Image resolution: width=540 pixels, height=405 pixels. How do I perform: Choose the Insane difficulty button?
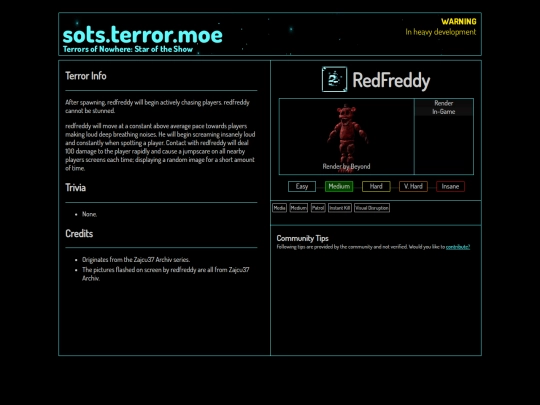450,186
